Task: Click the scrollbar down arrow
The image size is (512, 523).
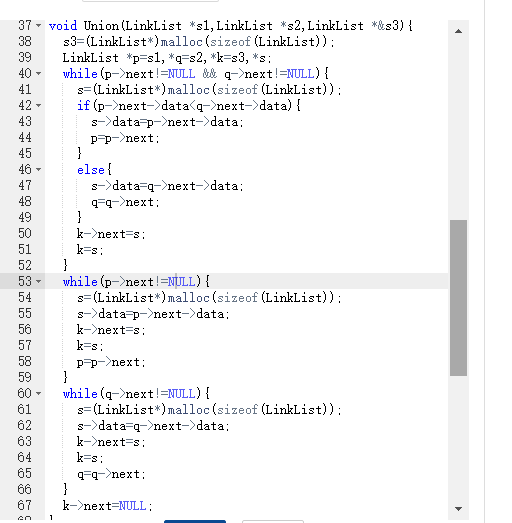Action: coord(458,509)
